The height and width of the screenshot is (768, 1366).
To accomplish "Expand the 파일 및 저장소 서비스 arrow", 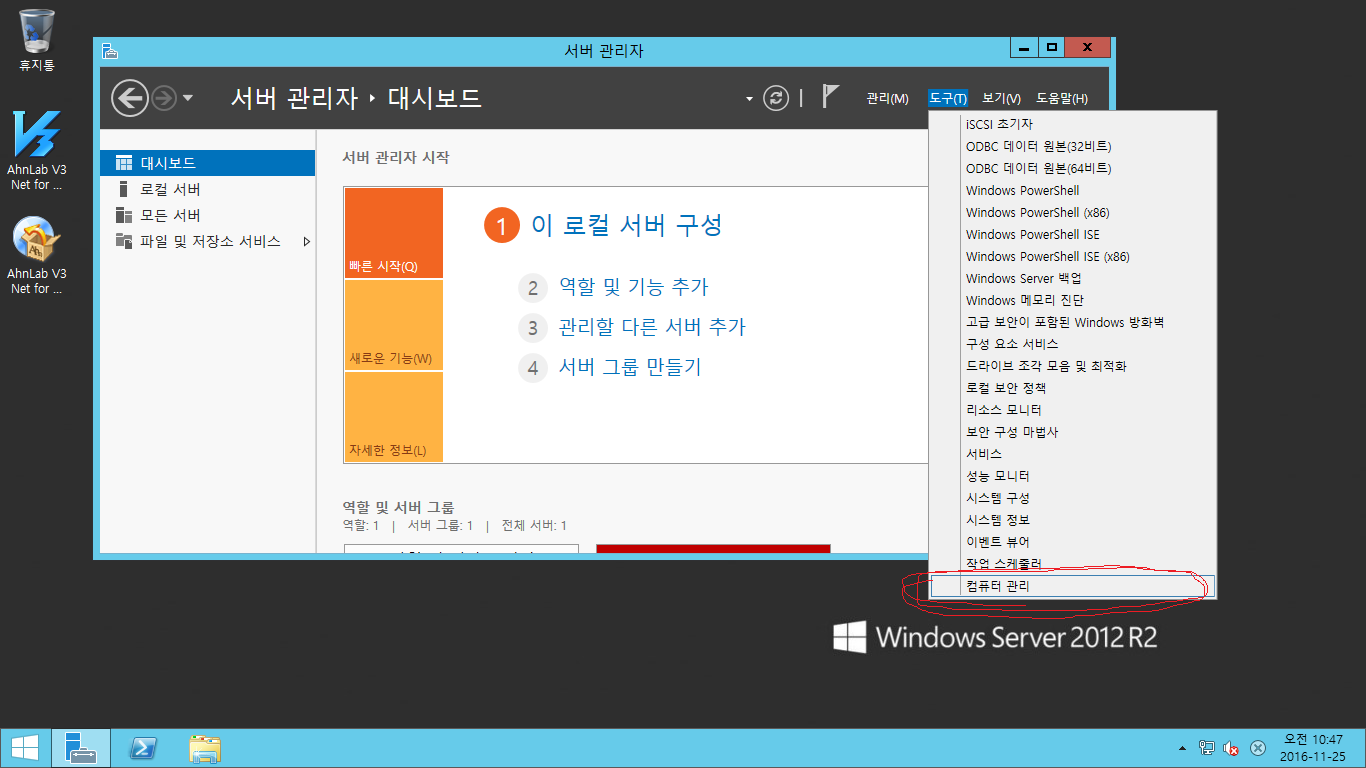I will pyautogui.click(x=306, y=241).
